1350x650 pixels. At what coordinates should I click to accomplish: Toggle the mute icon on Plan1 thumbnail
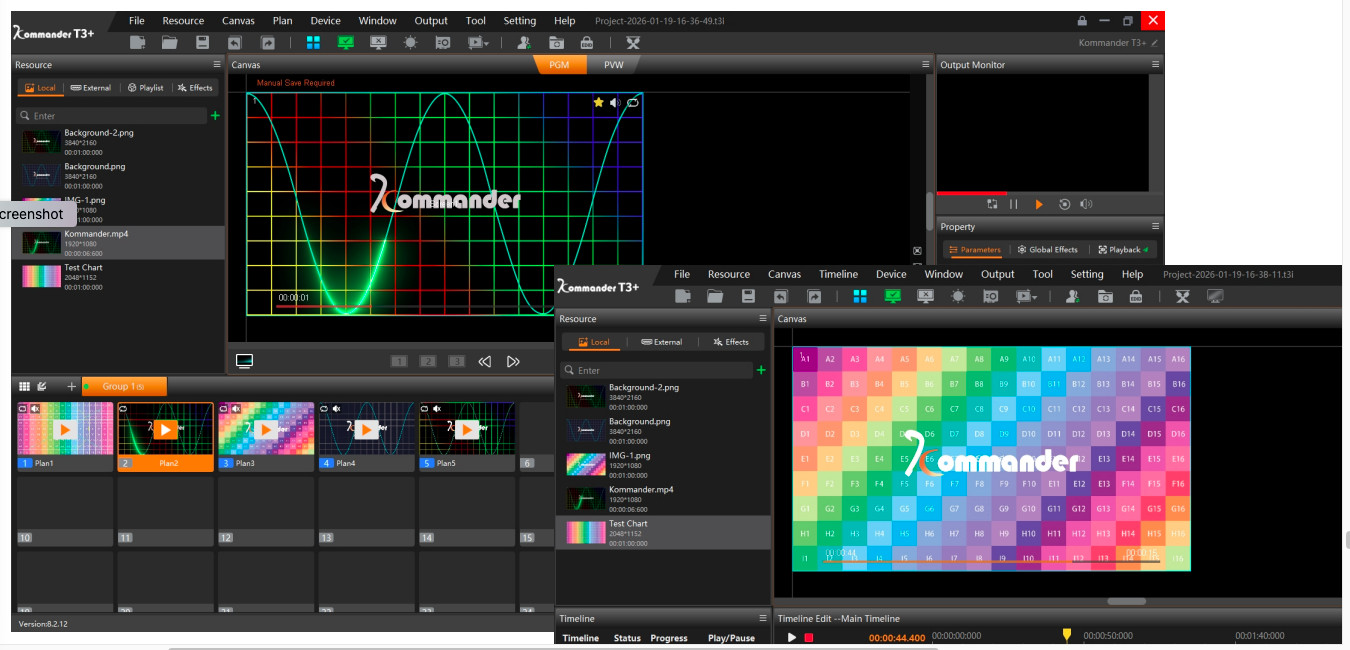[x=35, y=409]
